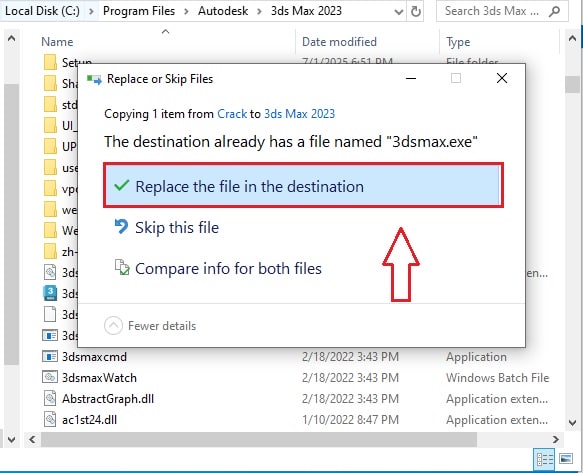The height and width of the screenshot is (473, 583).
Task: Click the blue skip arrow icon
Action: pos(121,226)
